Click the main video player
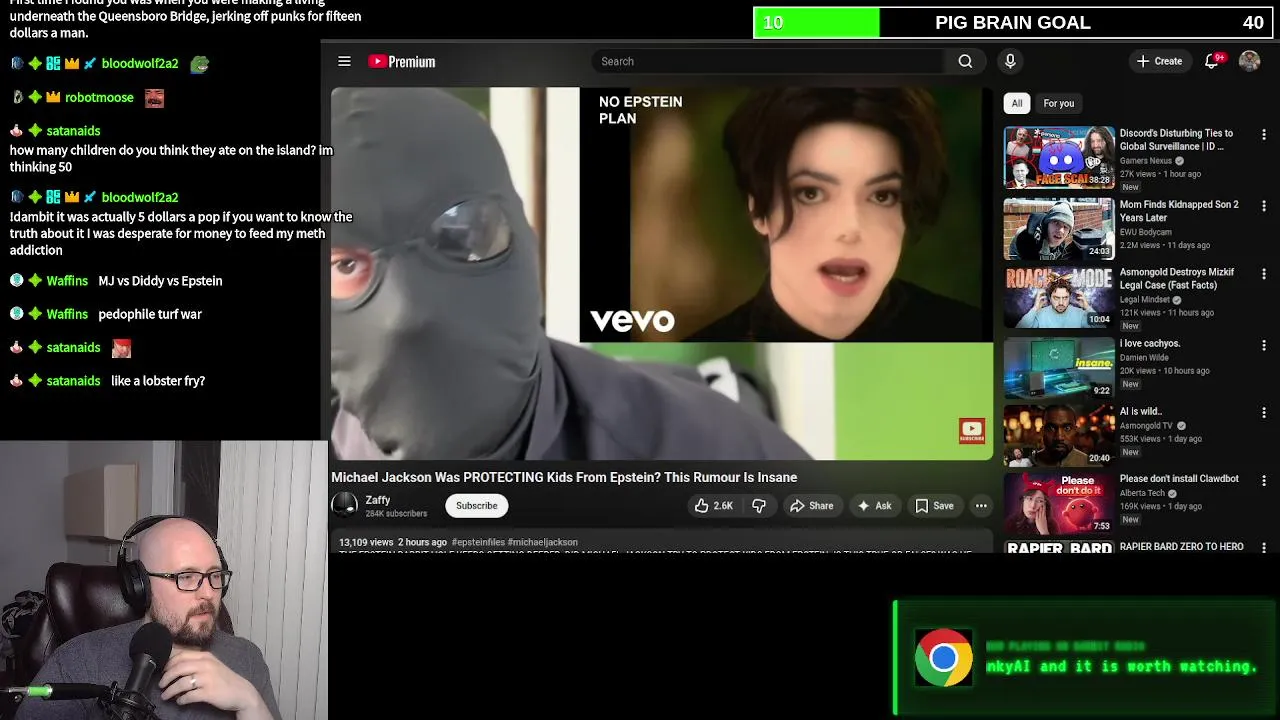Screen dimensions: 1280x720 tap(662, 273)
